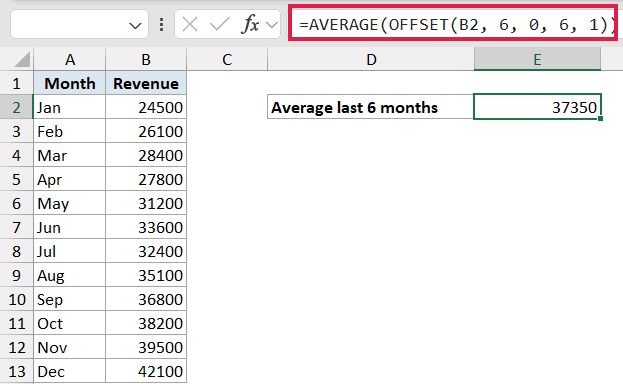Click revenue value 24500

tap(146, 107)
